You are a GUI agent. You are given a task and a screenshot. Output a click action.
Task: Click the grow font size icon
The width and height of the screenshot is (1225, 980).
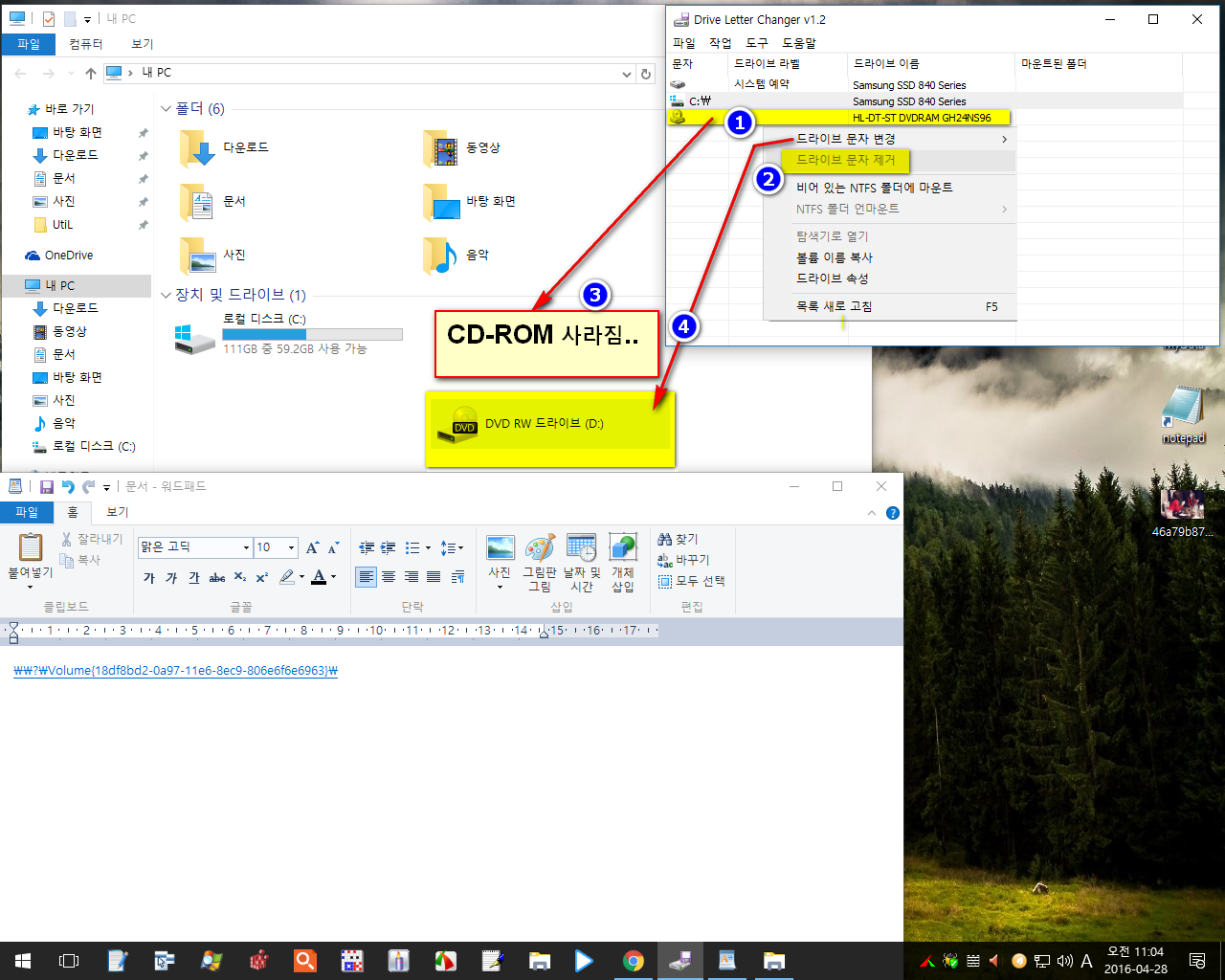[x=313, y=547]
